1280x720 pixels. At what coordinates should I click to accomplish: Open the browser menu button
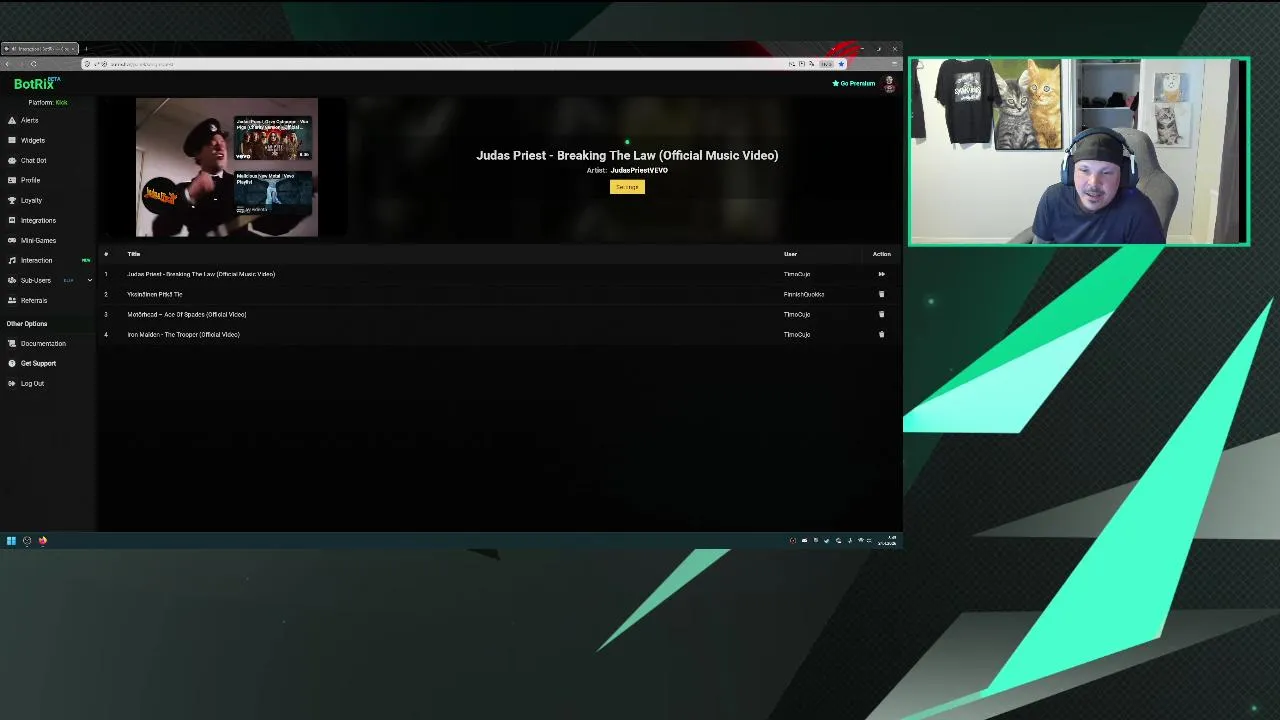click(894, 64)
